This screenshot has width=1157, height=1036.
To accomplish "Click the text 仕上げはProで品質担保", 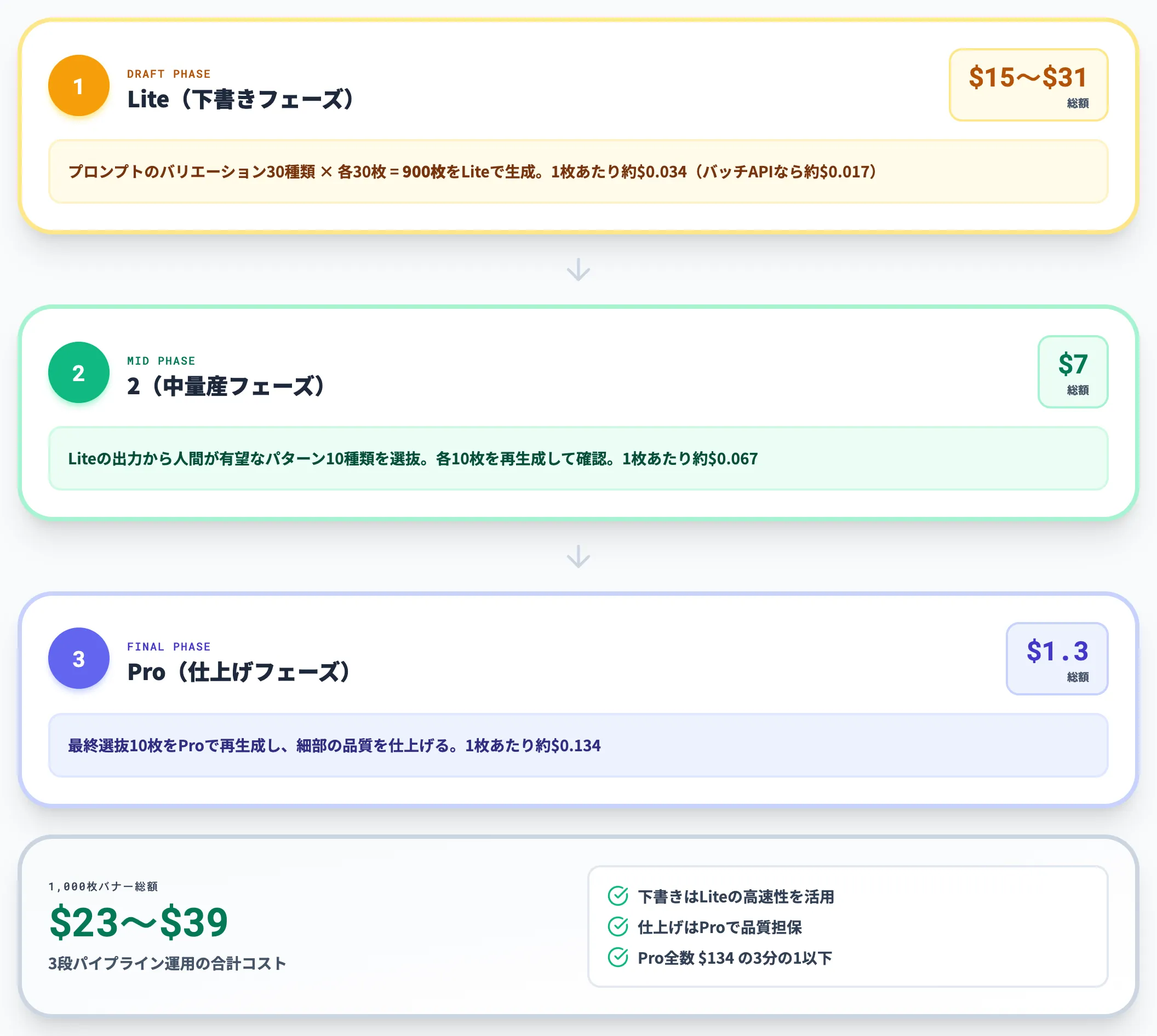I will coord(720,927).
